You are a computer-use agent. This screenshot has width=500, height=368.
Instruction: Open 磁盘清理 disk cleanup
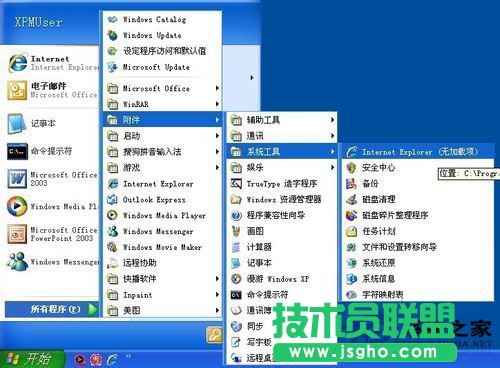(x=418, y=199)
